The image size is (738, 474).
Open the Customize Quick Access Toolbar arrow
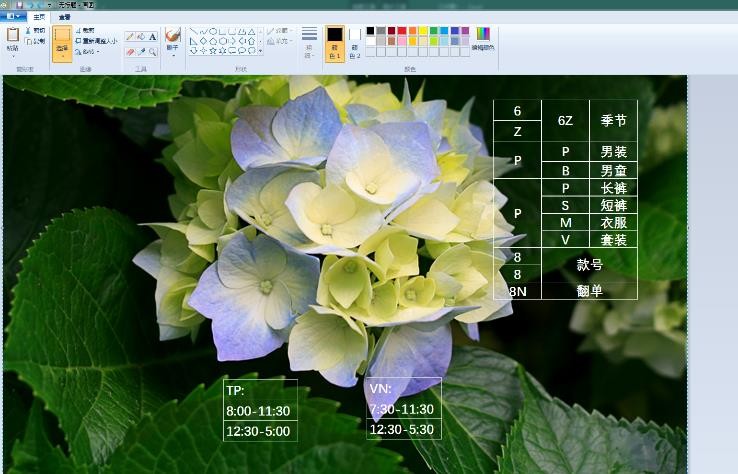click(x=49, y=5)
